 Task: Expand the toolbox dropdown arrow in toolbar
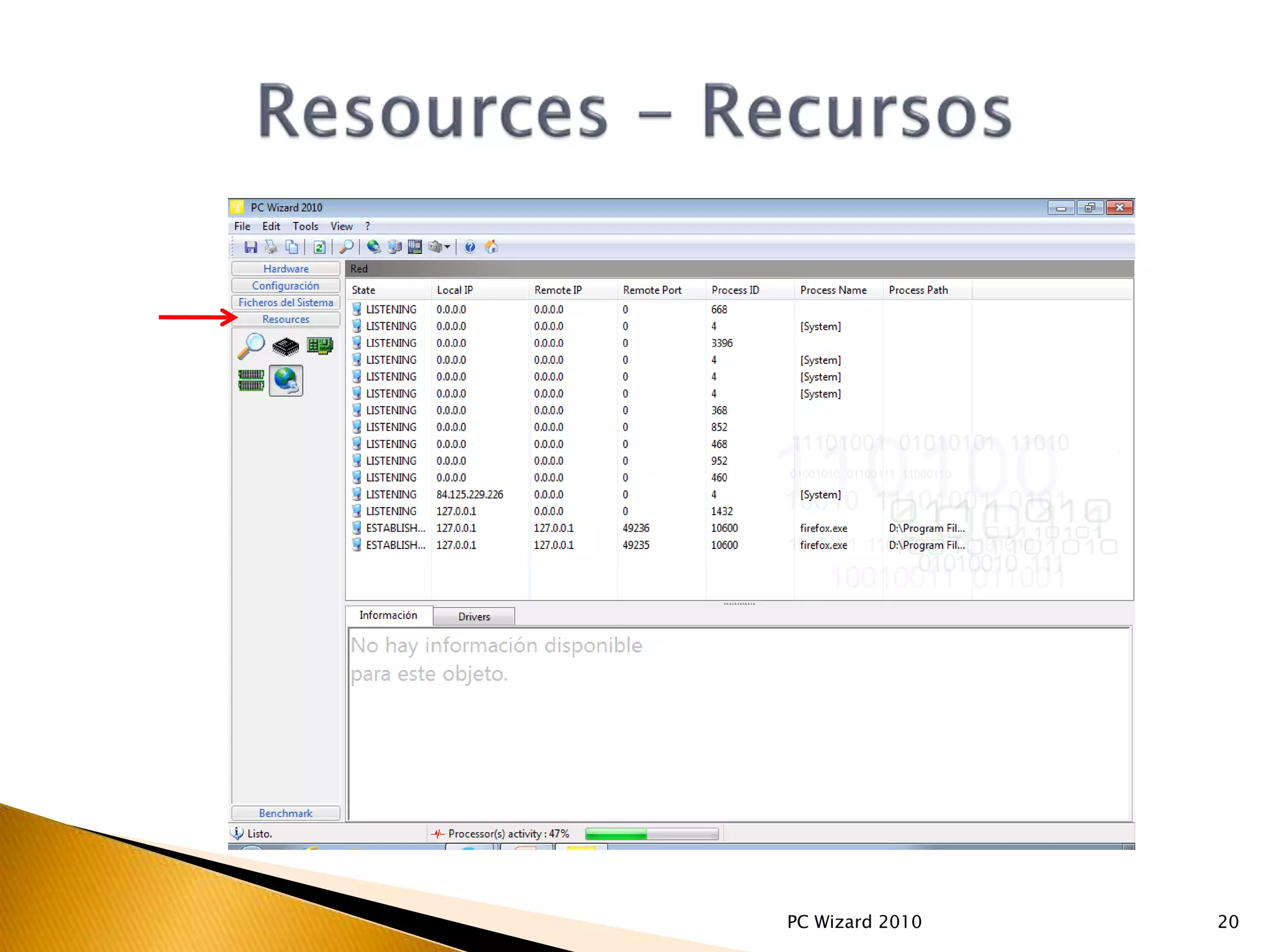tap(447, 247)
